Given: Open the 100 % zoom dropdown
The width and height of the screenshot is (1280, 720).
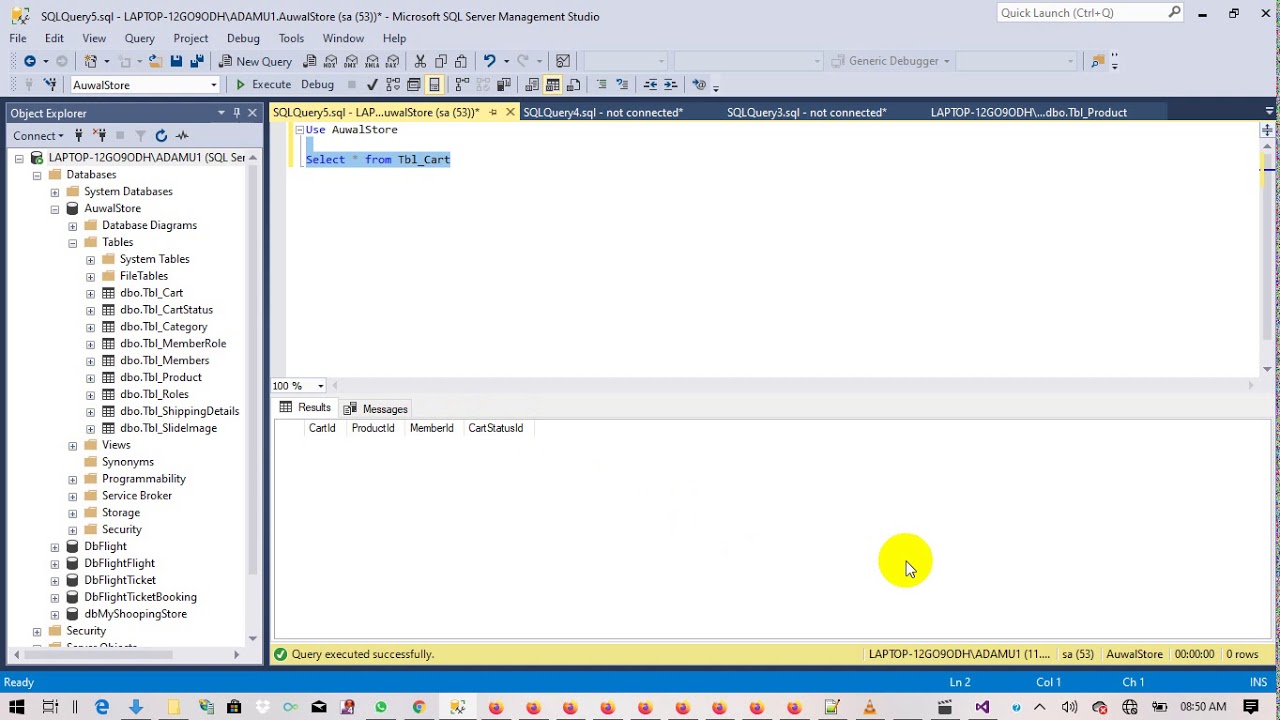Looking at the screenshot, I should coord(320,386).
